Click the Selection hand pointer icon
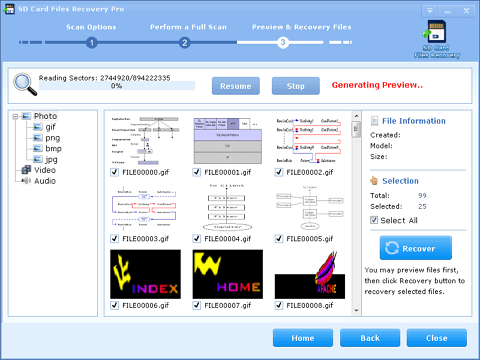 (x=374, y=181)
